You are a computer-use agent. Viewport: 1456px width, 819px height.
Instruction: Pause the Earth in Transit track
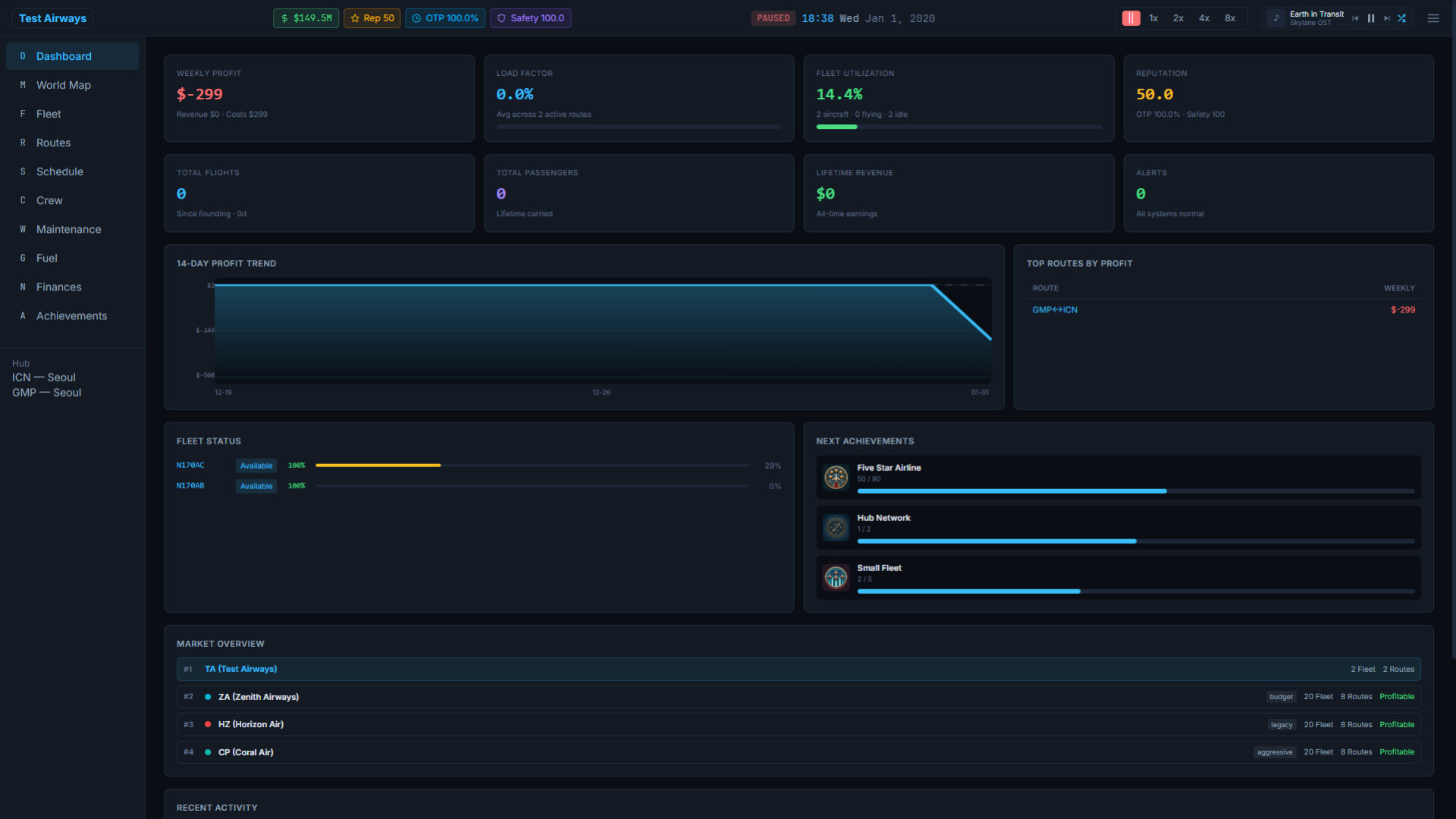click(x=1371, y=18)
